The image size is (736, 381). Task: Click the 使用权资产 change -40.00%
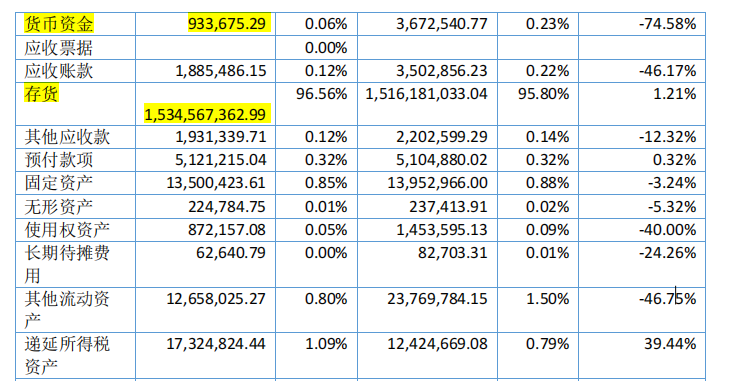[667, 229]
